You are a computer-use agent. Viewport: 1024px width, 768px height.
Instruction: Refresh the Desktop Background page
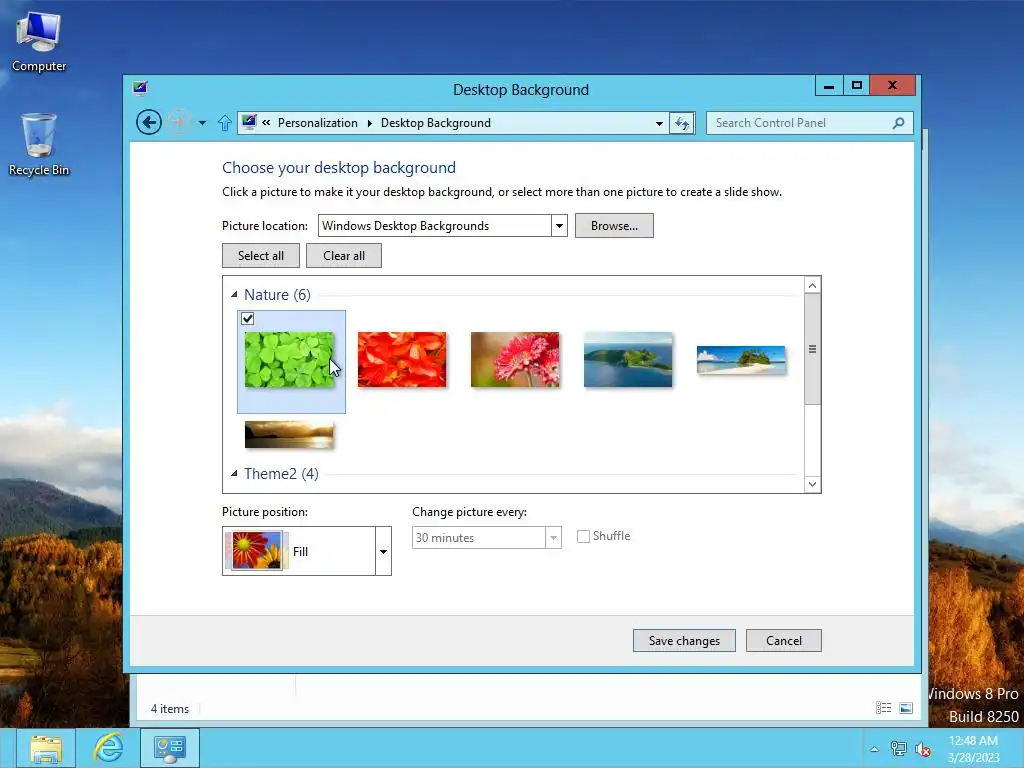click(x=682, y=123)
